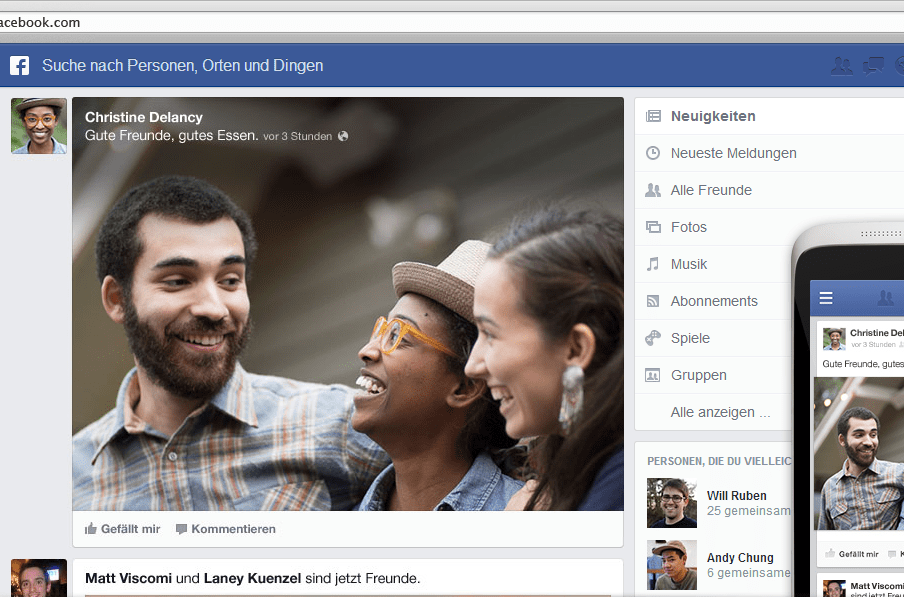Tap Gefällt mir on the phone screen
The height and width of the screenshot is (597, 904).
(x=852, y=554)
